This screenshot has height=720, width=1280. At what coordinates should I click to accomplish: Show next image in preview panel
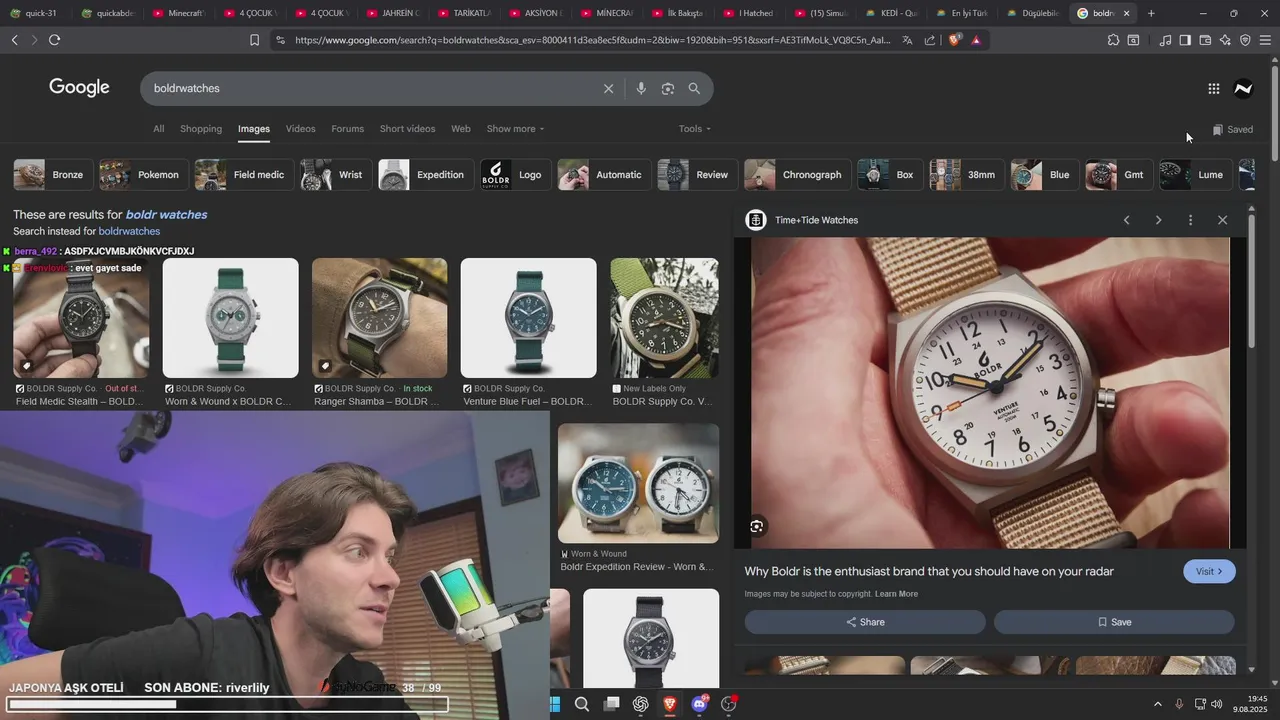1158,220
